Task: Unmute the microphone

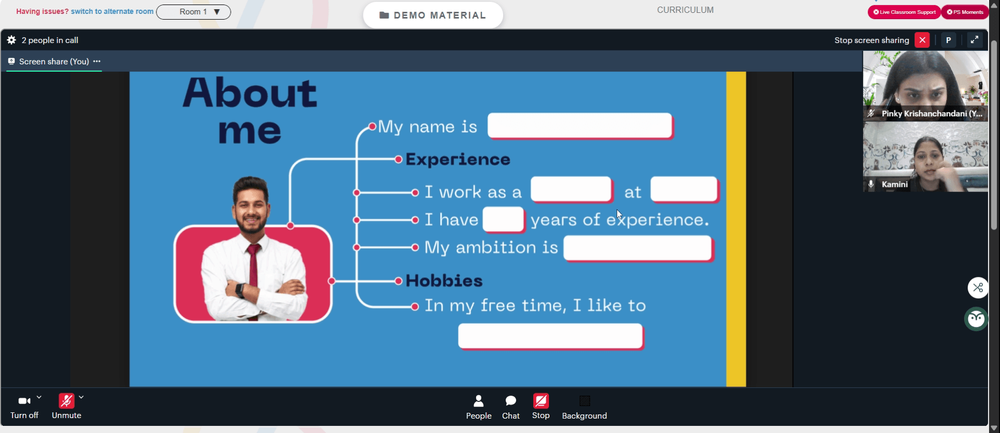Action: pos(66,406)
